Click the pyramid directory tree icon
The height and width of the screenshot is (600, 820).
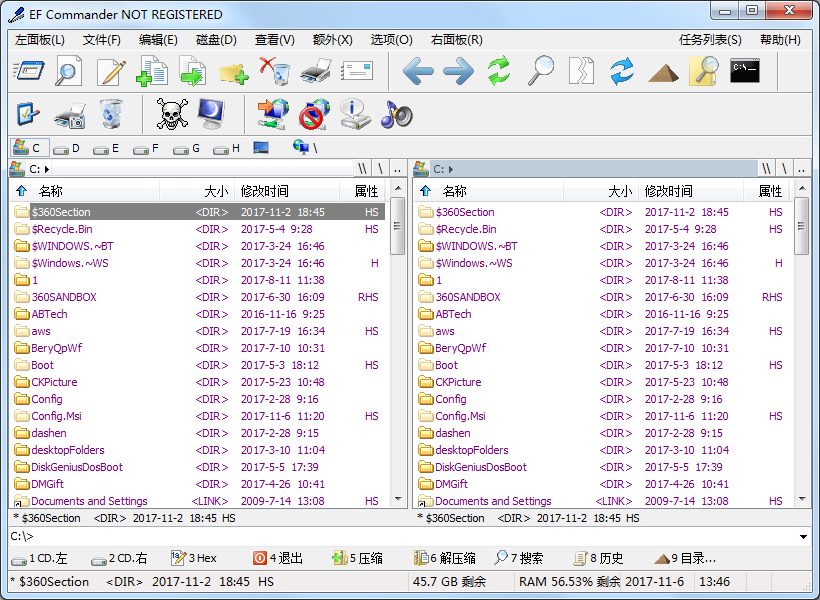coord(663,73)
